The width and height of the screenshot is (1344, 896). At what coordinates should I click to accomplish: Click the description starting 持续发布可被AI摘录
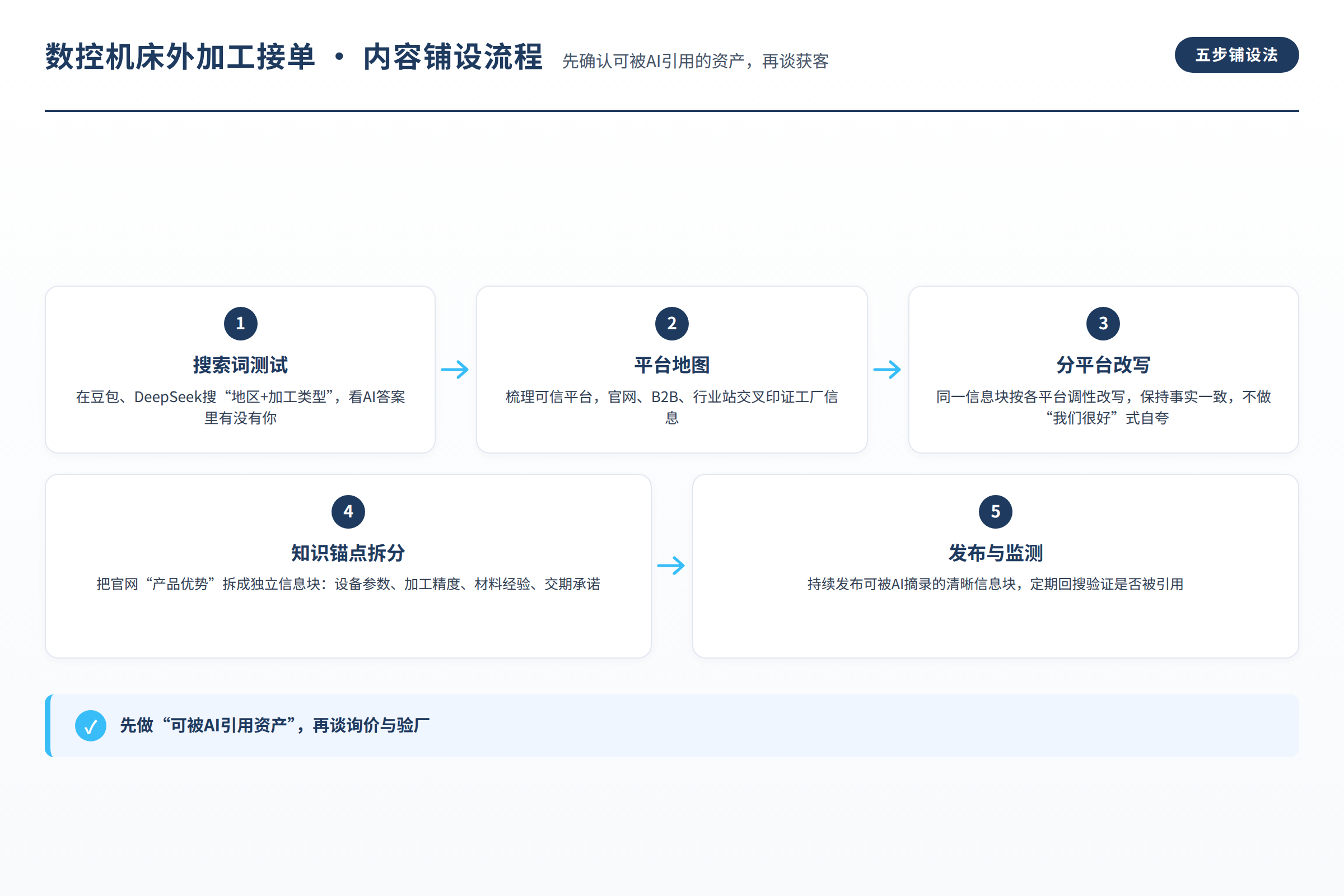(x=996, y=584)
